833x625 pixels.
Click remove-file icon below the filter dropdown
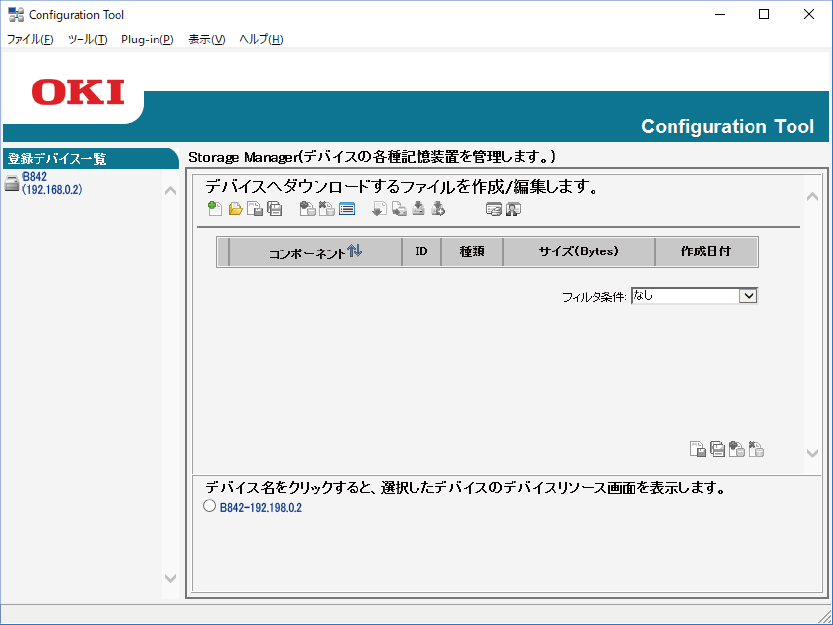tap(756, 449)
